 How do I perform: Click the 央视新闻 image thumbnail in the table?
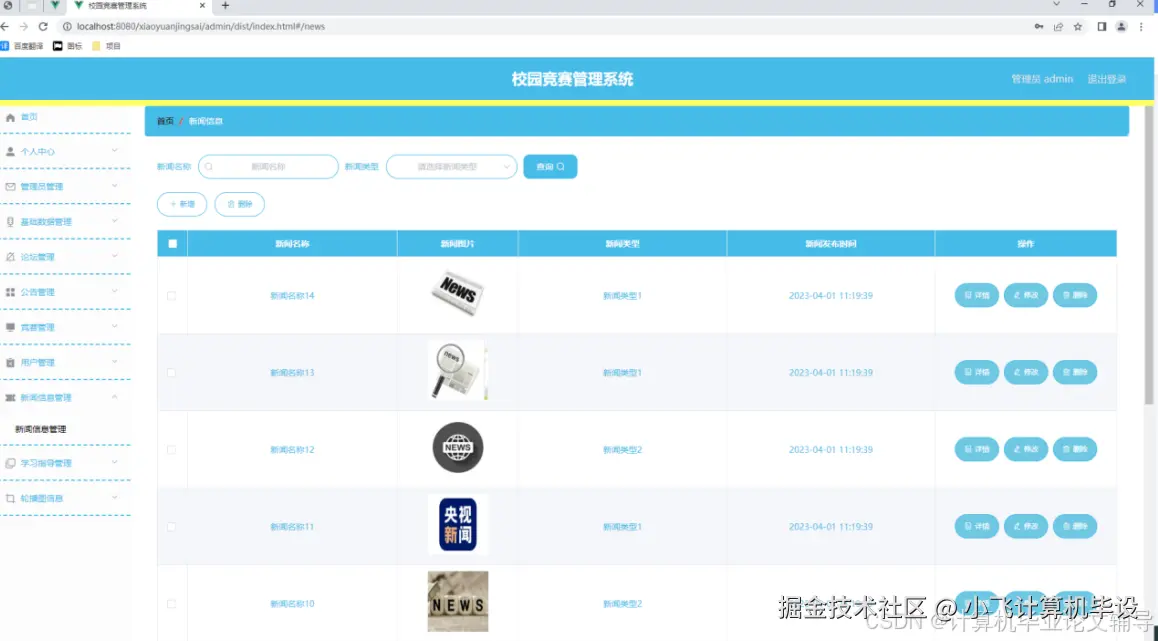click(x=457, y=525)
